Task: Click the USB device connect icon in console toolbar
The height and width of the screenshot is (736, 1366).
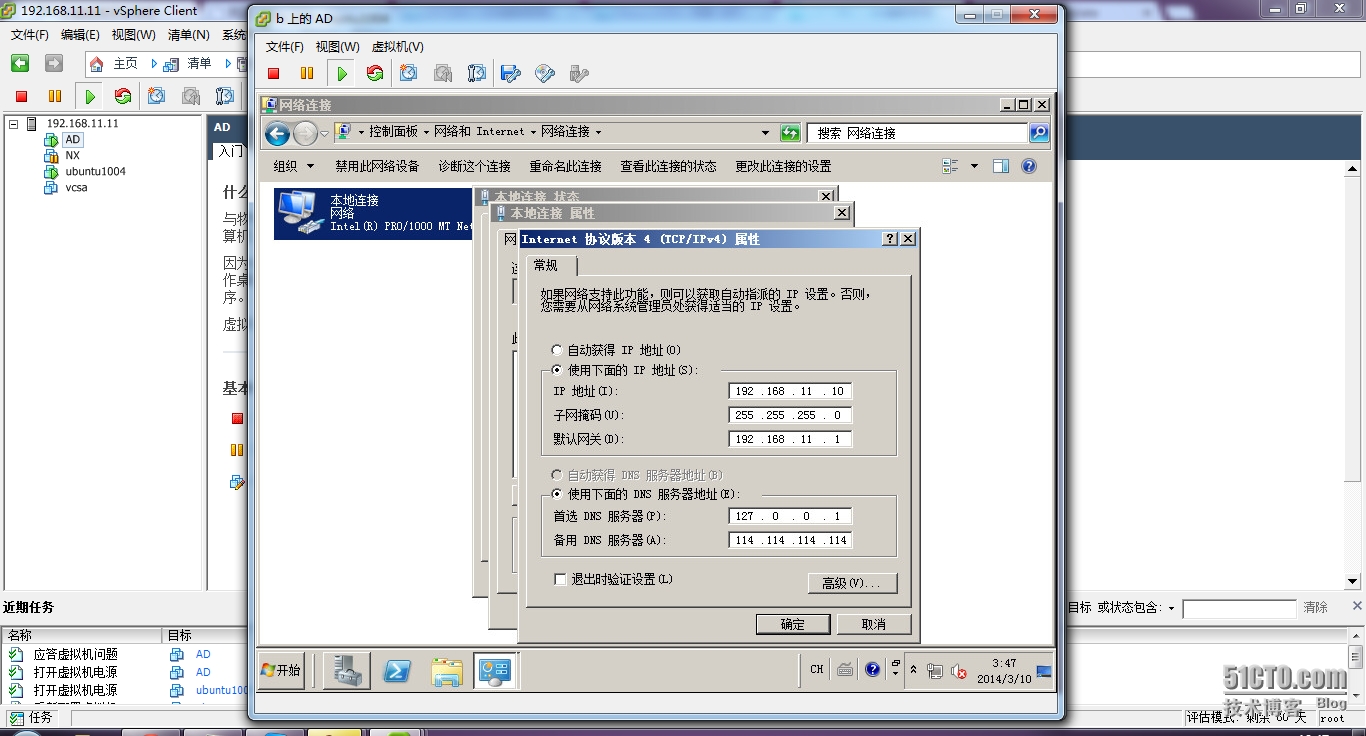Action: [x=579, y=73]
